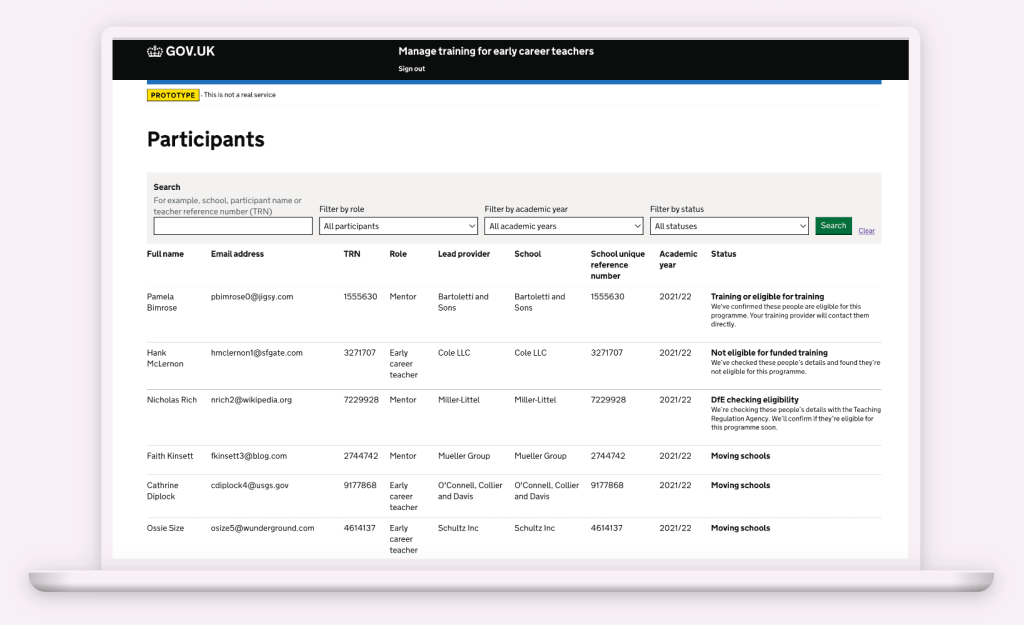The width and height of the screenshot is (1024, 625).
Task: Click the Manage training for early career teachers title
Action: (496, 51)
